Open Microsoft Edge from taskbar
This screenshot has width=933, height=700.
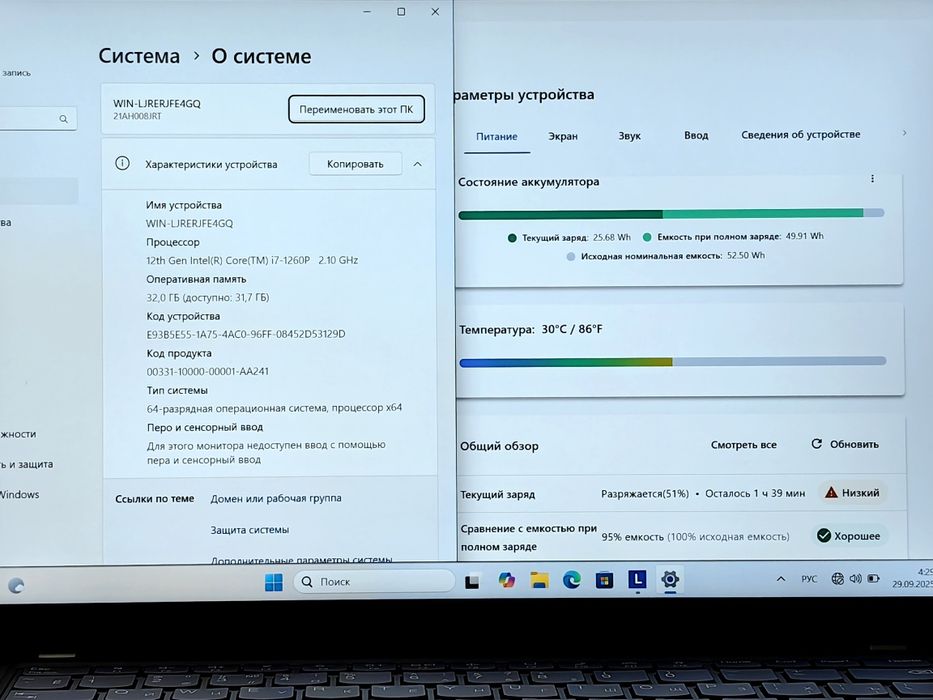click(572, 579)
